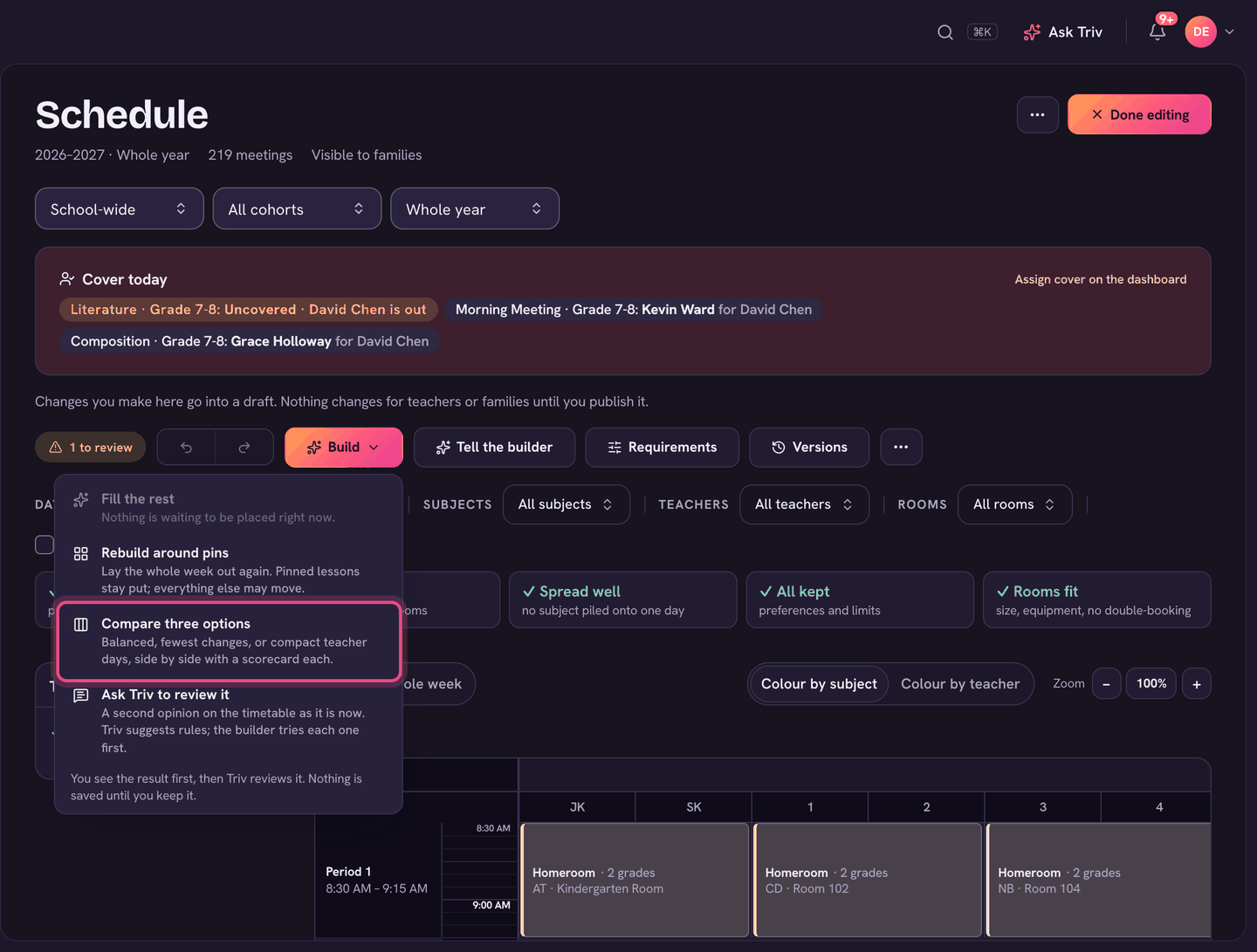Screen dimensions: 1257x952
Task: Choose Rebuild around pins
Action: (229, 570)
